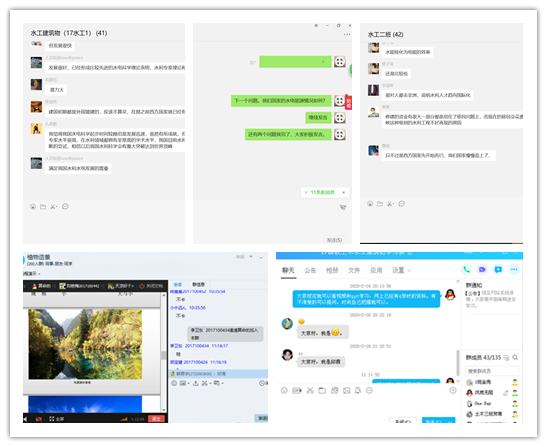
Task: Click the three-dots more options icon
Action: pyautogui.click(x=514, y=269)
